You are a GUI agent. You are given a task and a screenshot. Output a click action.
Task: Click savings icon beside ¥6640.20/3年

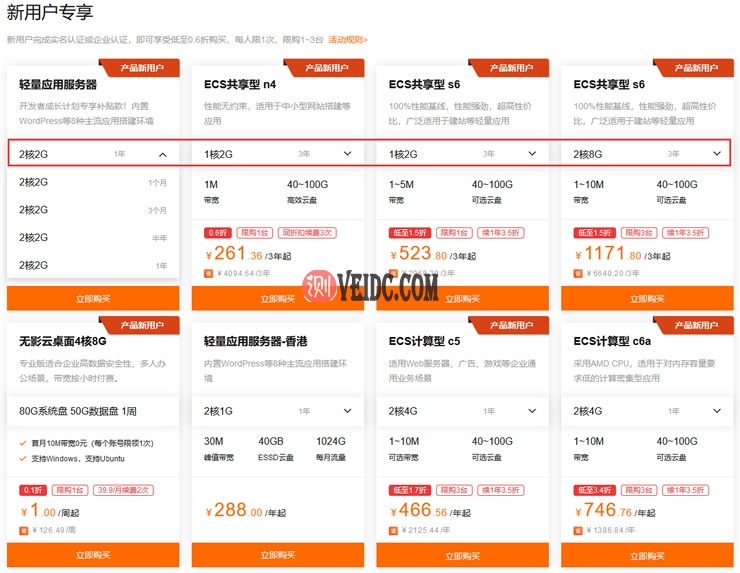578,273
